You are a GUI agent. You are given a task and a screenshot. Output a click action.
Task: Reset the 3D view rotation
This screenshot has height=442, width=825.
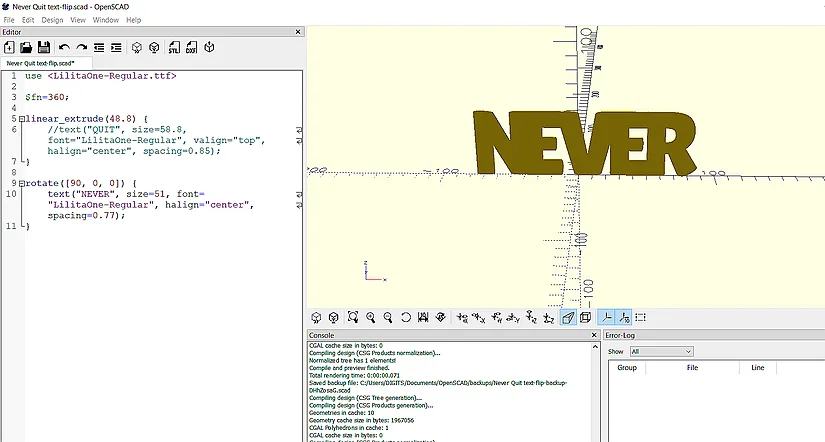pyautogui.click(x=406, y=317)
